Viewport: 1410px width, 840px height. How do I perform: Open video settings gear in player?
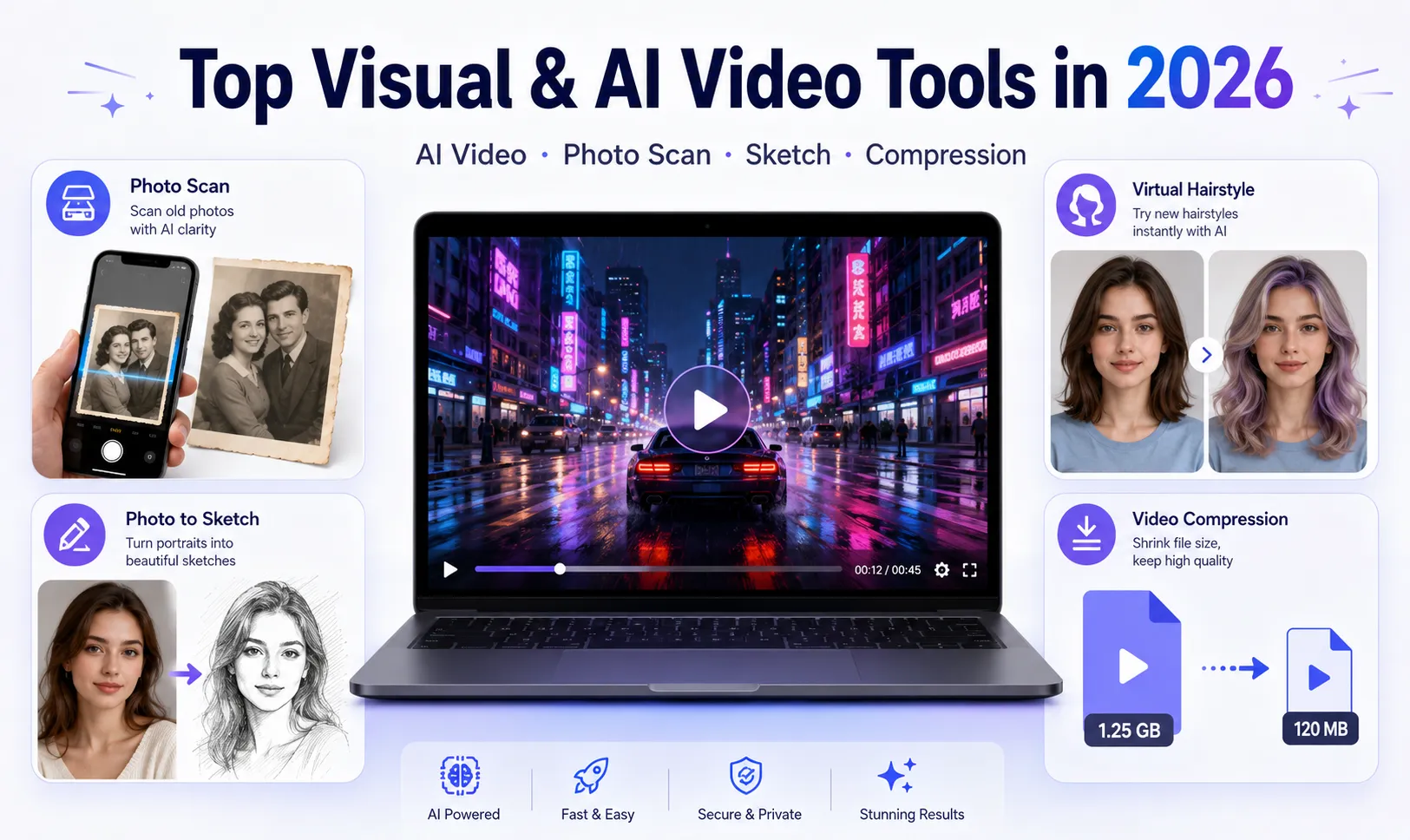tap(941, 570)
